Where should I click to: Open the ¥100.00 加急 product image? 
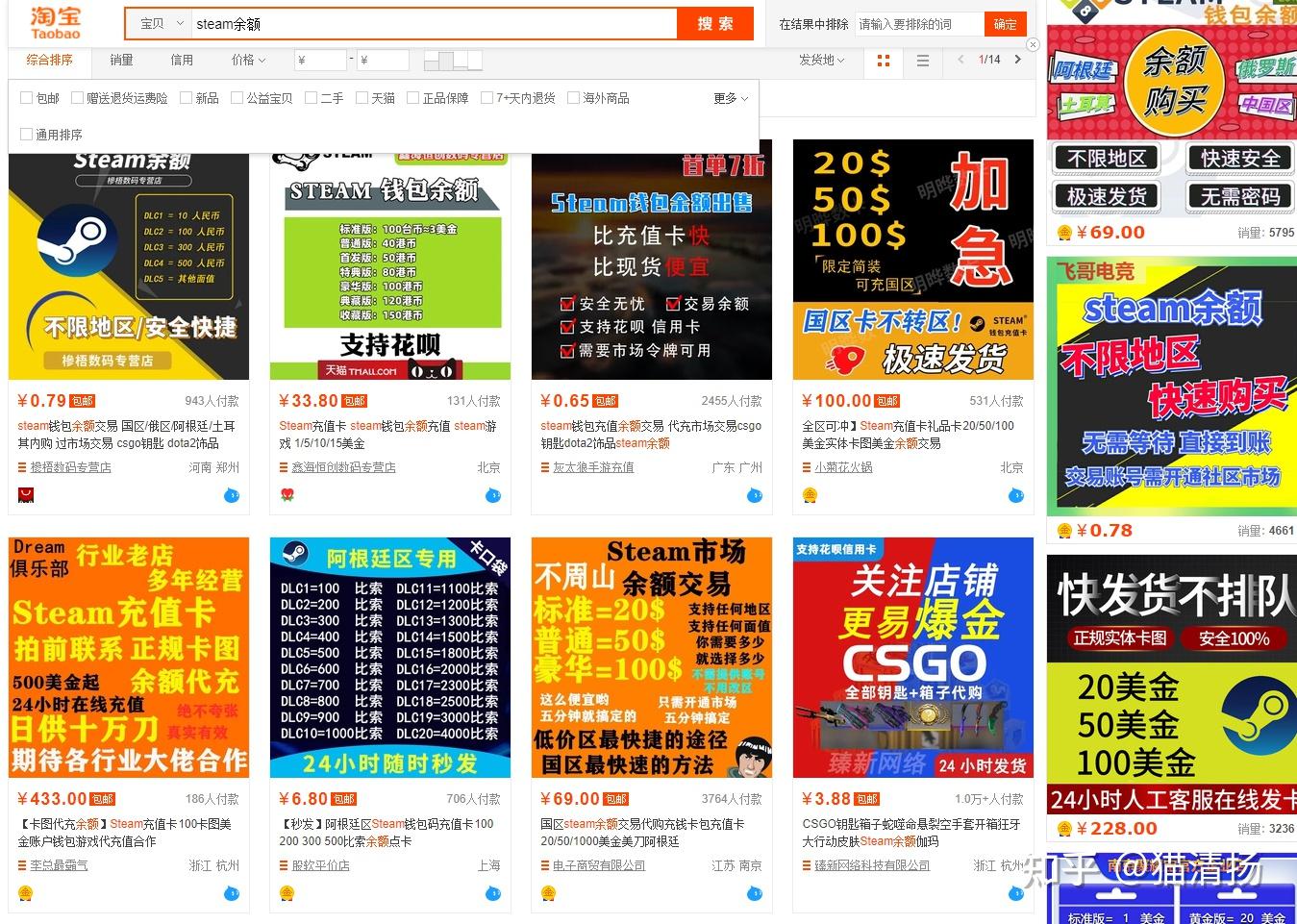[x=913, y=260]
